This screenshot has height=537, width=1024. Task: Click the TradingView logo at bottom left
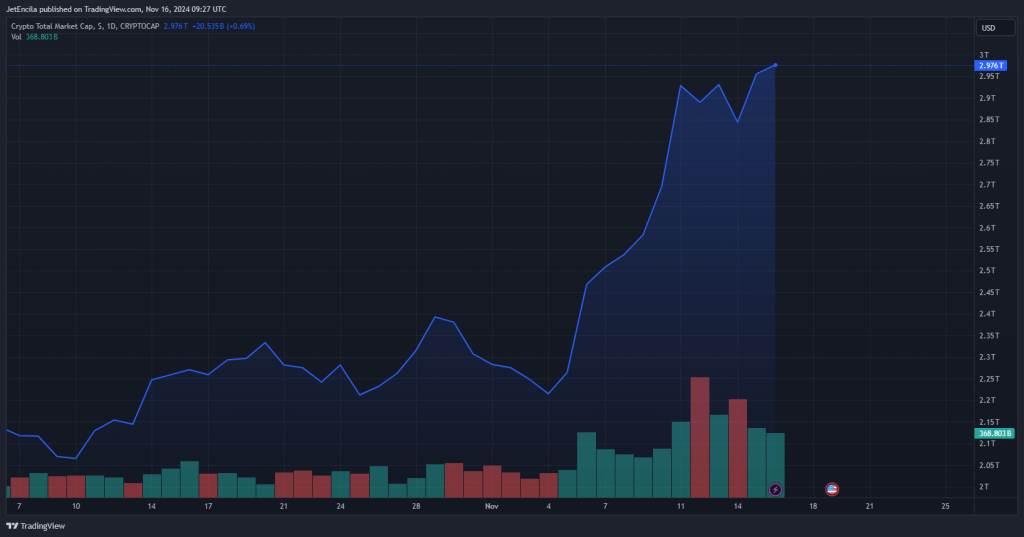coord(36,526)
